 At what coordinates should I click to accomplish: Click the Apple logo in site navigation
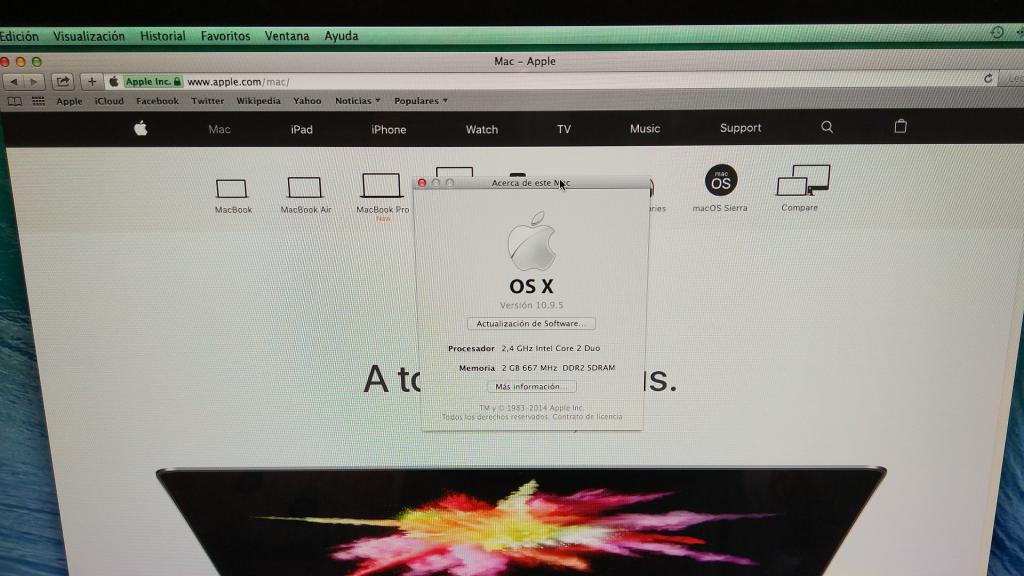click(x=140, y=129)
